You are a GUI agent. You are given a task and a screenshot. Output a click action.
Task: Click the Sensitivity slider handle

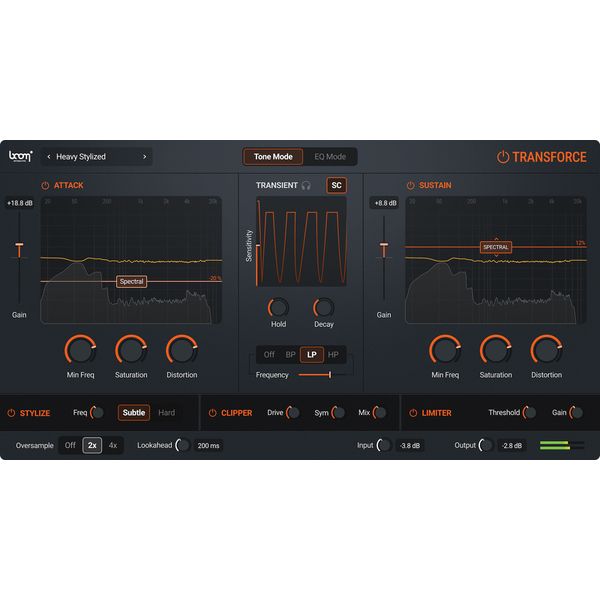(258, 246)
